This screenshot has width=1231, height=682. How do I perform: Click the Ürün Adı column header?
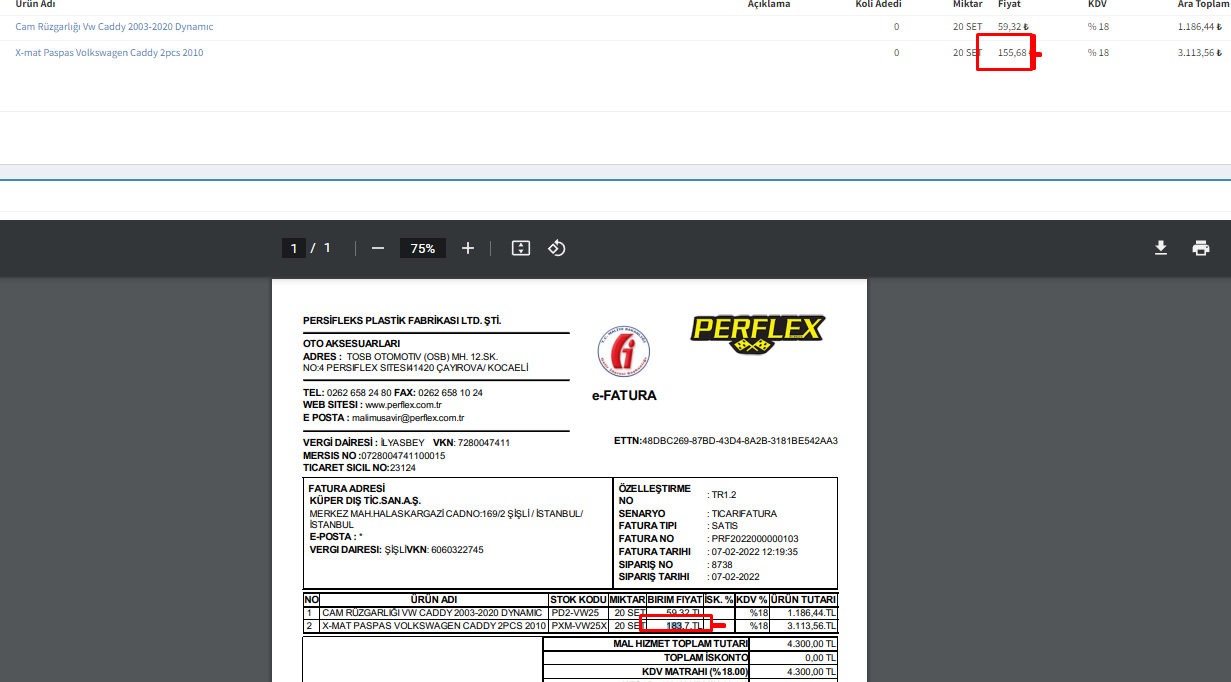[35, 5]
